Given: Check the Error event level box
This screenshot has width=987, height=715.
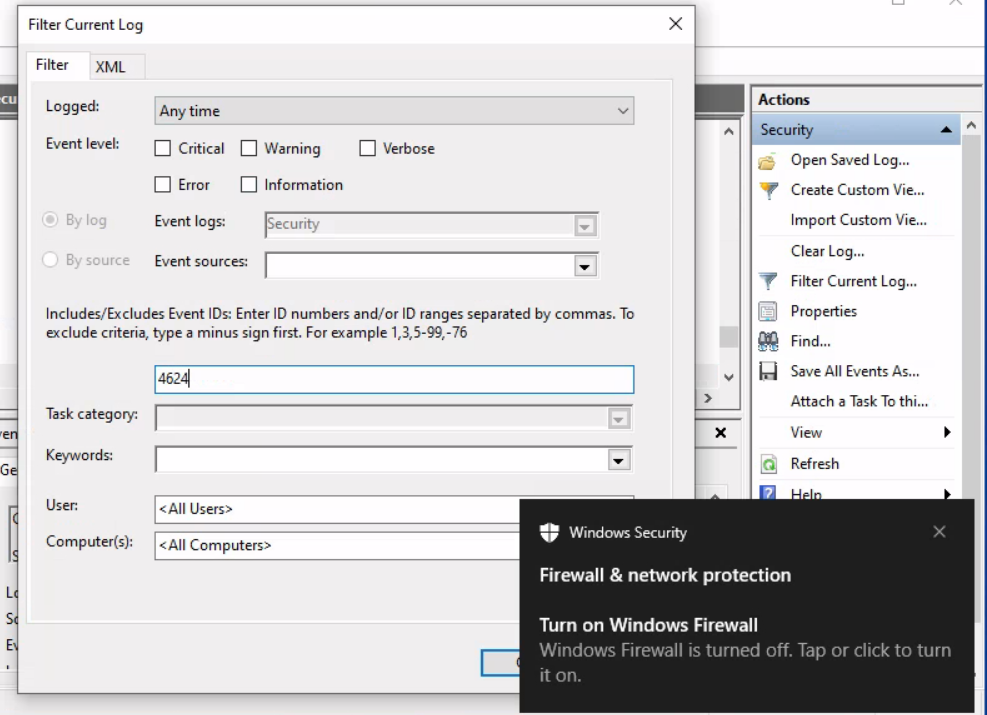Looking at the screenshot, I should [x=162, y=185].
